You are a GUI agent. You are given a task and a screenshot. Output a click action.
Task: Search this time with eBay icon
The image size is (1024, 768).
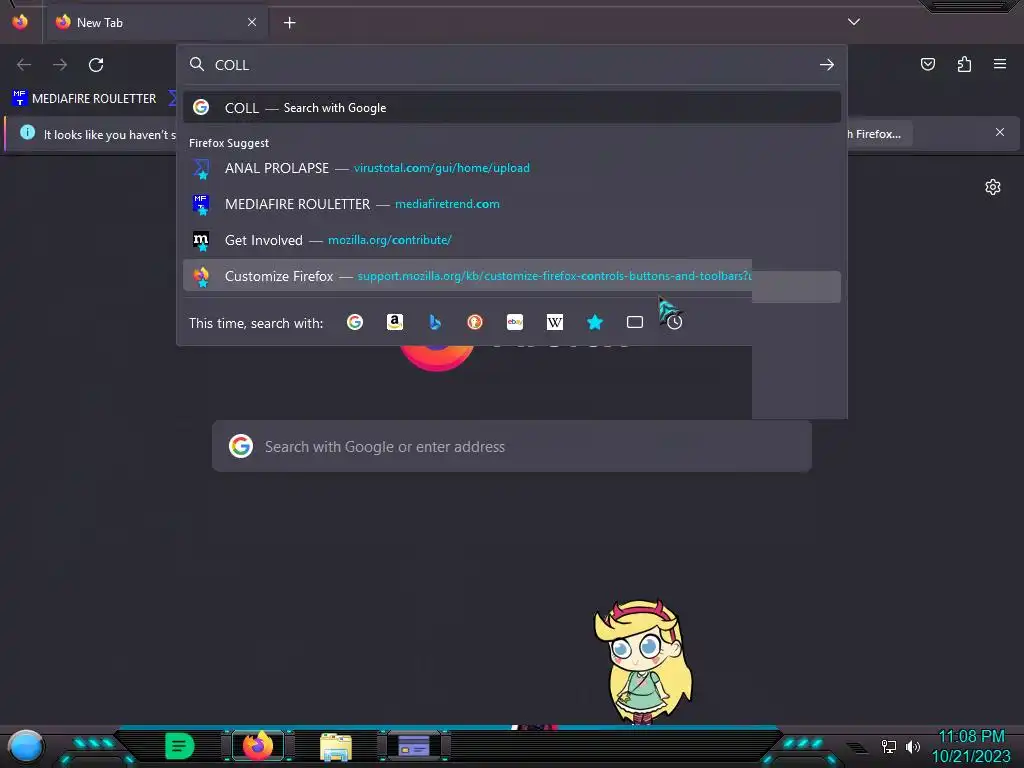pyautogui.click(x=515, y=322)
